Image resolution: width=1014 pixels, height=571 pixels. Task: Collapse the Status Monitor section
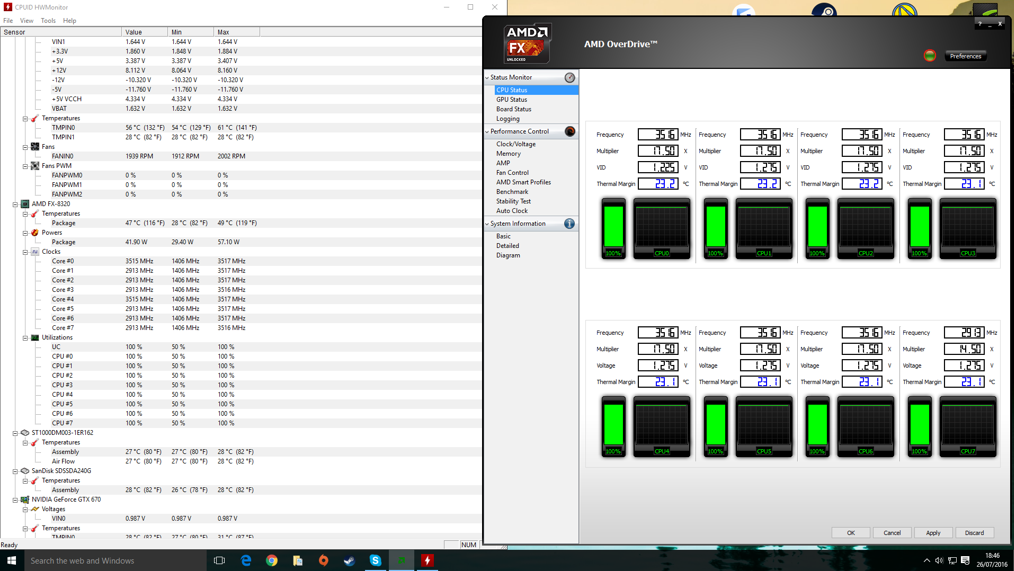click(x=487, y=78)
